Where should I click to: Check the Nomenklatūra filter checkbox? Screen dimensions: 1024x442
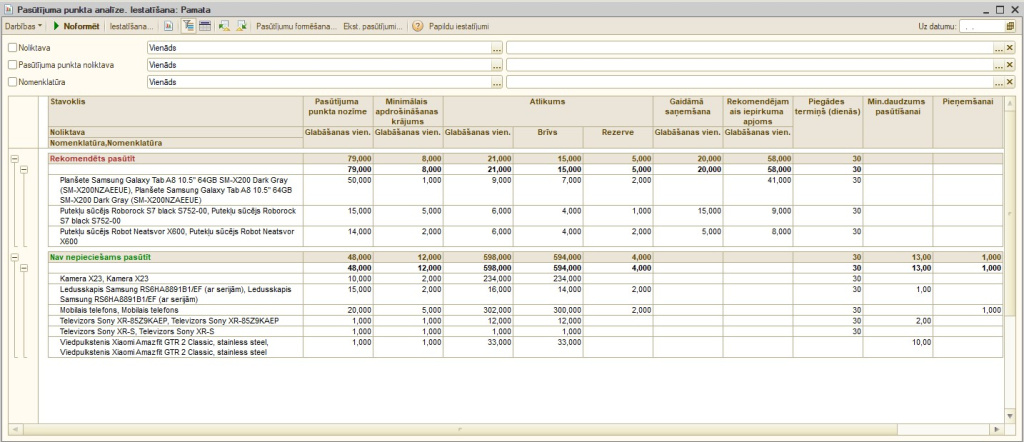tap(12, 81)
